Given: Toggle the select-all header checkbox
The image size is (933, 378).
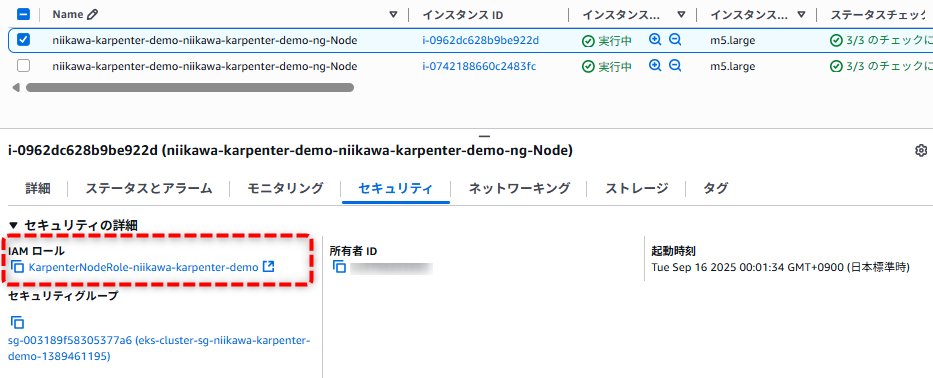Looking at the screenshot, I should tap(23, 14).
